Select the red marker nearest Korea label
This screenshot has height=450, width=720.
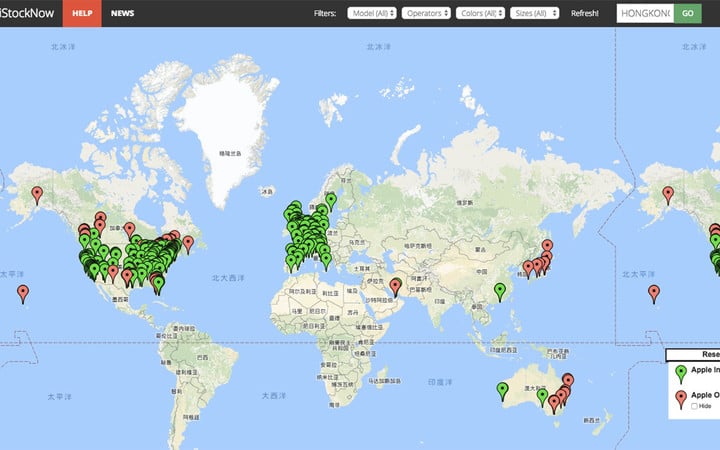click(528, 269)
